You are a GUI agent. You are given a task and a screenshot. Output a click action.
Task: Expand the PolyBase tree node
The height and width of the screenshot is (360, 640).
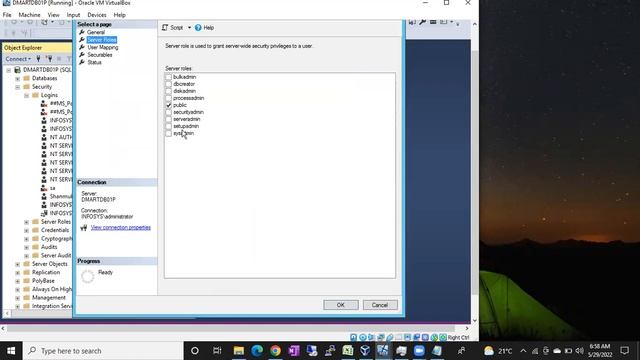18,281
